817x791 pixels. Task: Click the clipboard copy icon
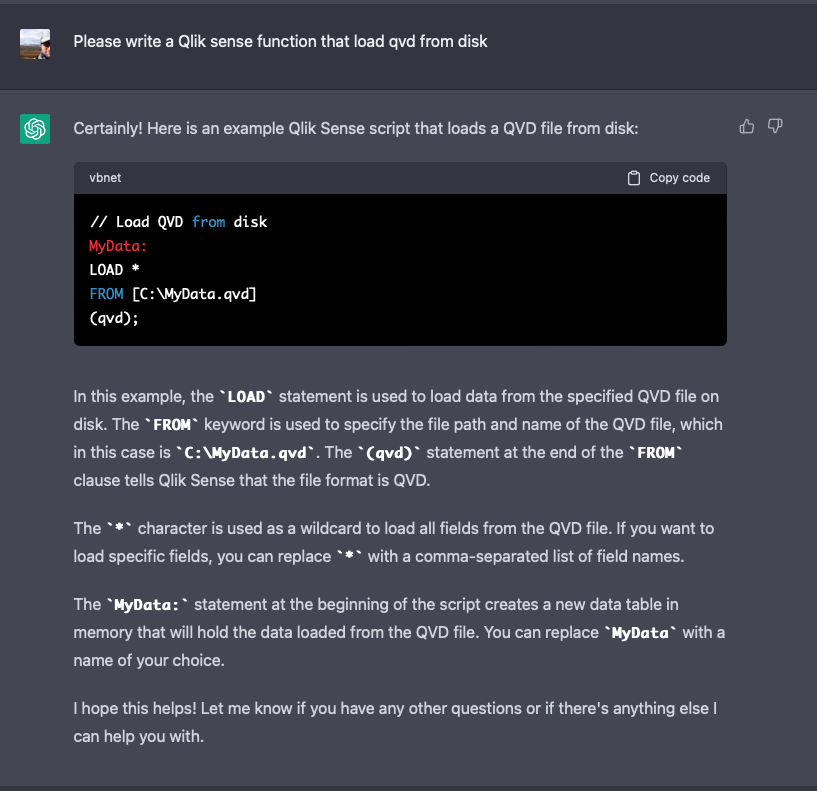(634, 178)
